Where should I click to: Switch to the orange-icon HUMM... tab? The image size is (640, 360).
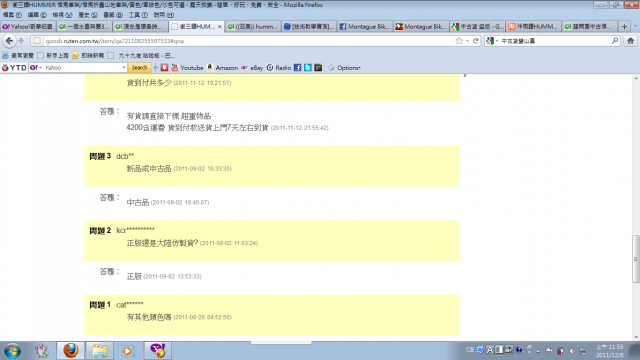click(533, 27)
